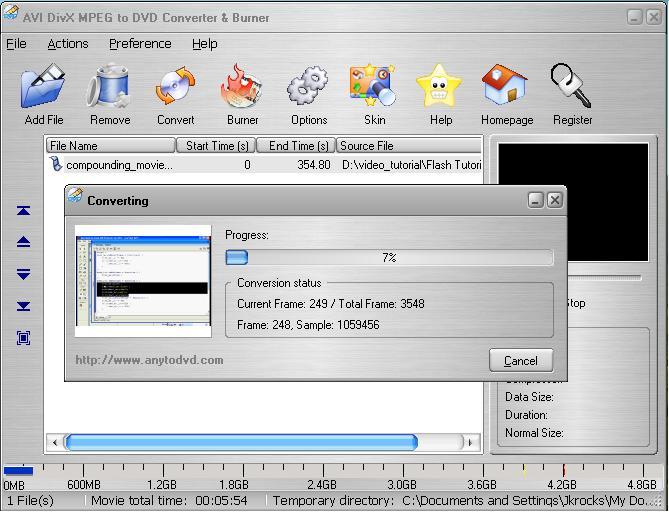The height and width of the screenshot is (512, 669).
Task: Click the Converting dialog title icon
Action: pyautogui.click(x=75, y=196)
